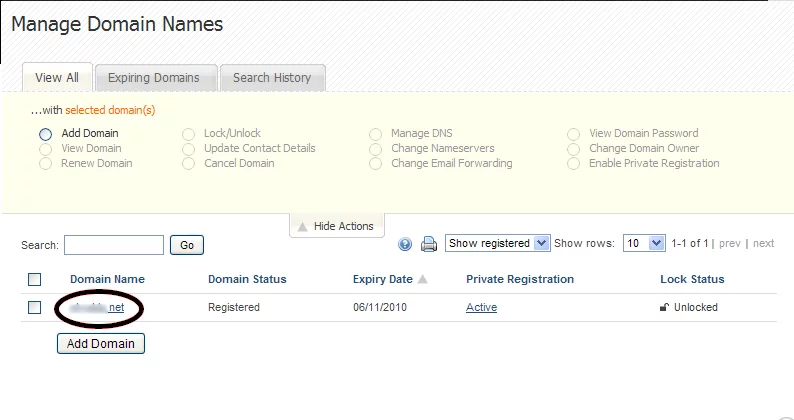Click the blue help question mark icon
794x420 pixels.
click(x=405, y=244)
